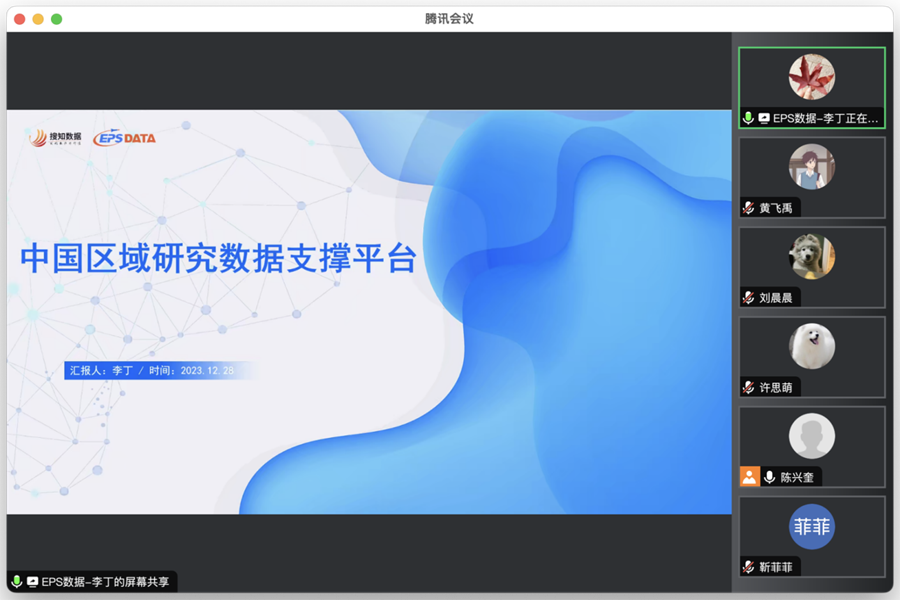Click the green mic icon in the bottom-left sharing label
Image resolution: width=900 pixels, height=600 pixels.
(x=17, y=581)
